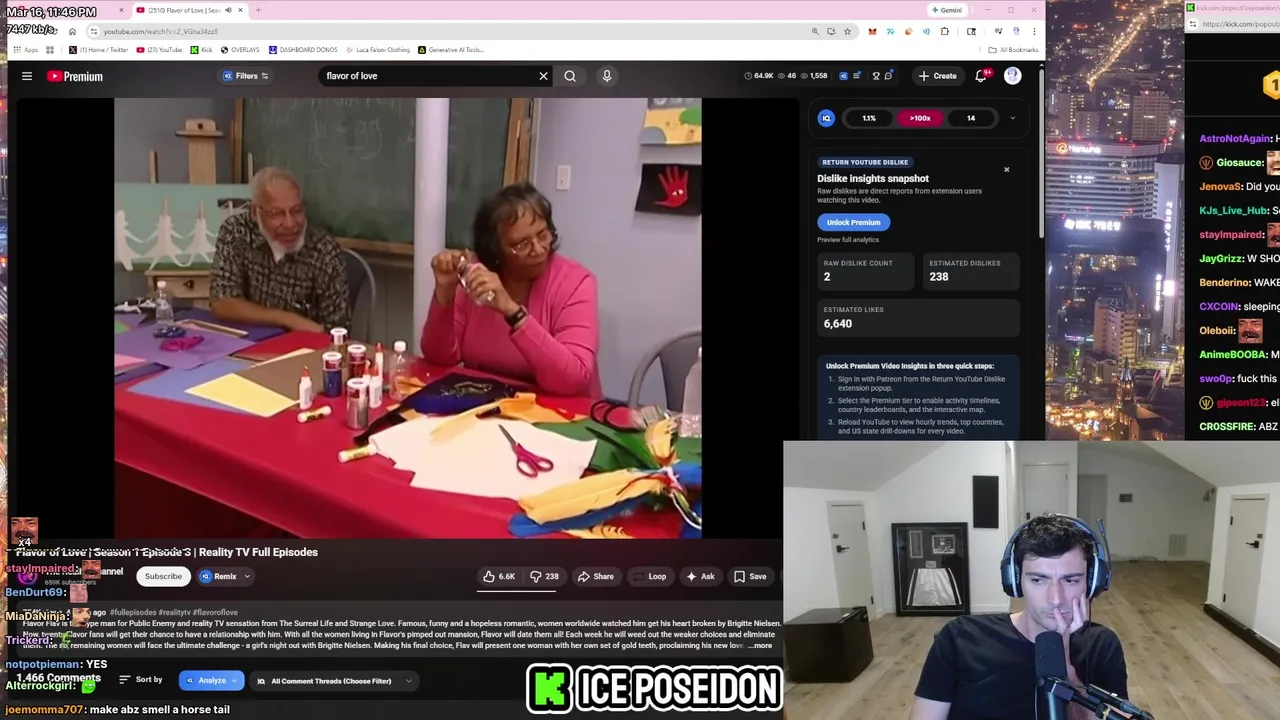Open the (23) YouTube bookmark
Screen dimensions: 1280x720
point(160,50)
